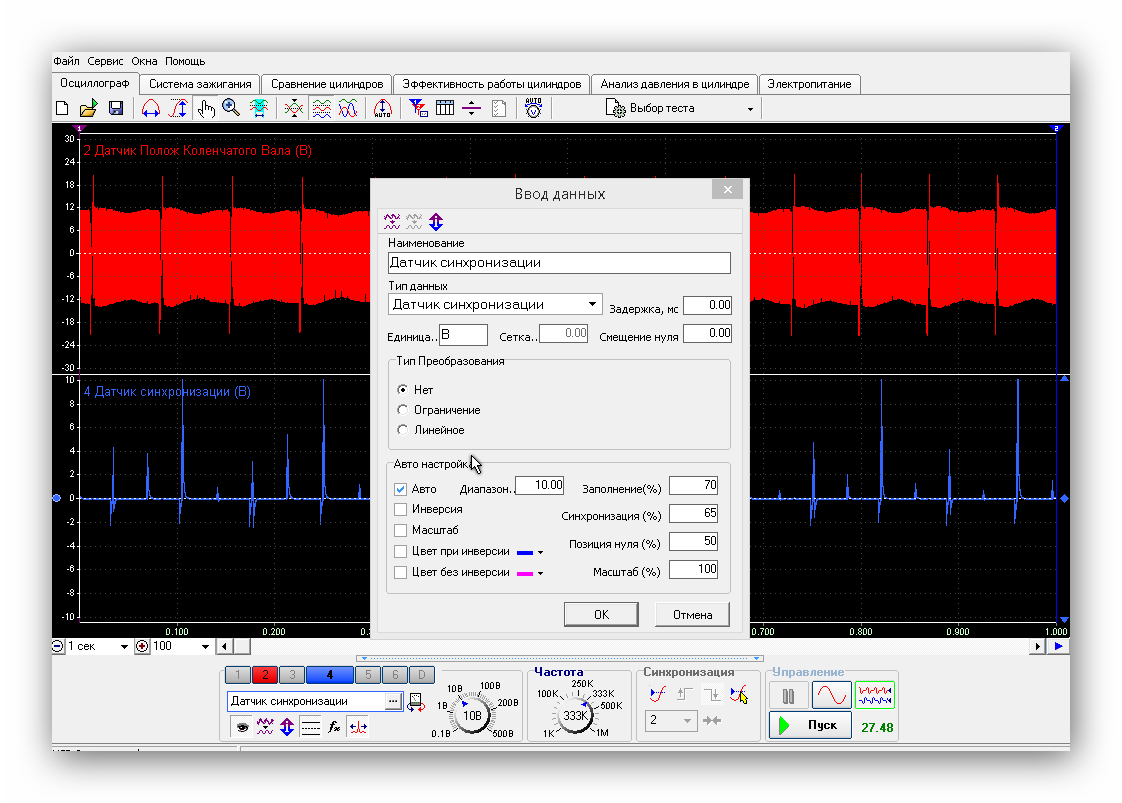Viewport: 1122px width, 803px height.
Task: Click the horizontal lines icon in channel panel
Action: [x=311, y=727]
